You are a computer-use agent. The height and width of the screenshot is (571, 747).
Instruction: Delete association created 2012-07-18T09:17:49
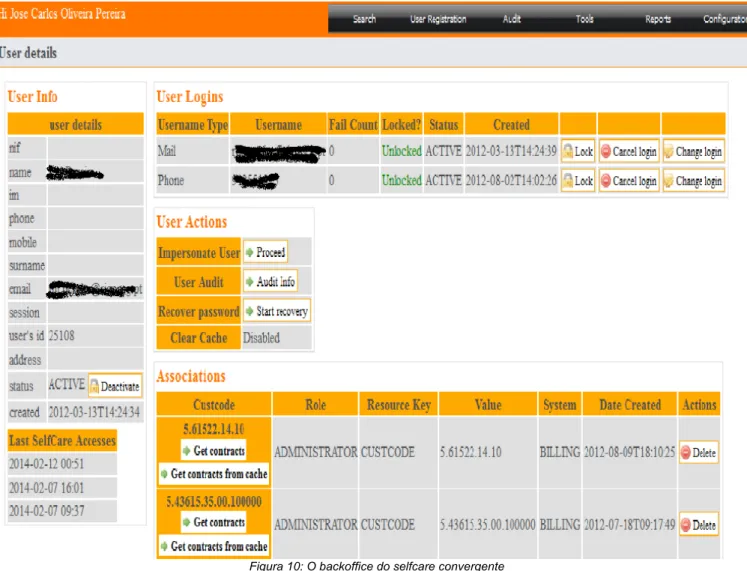(698, 525)
